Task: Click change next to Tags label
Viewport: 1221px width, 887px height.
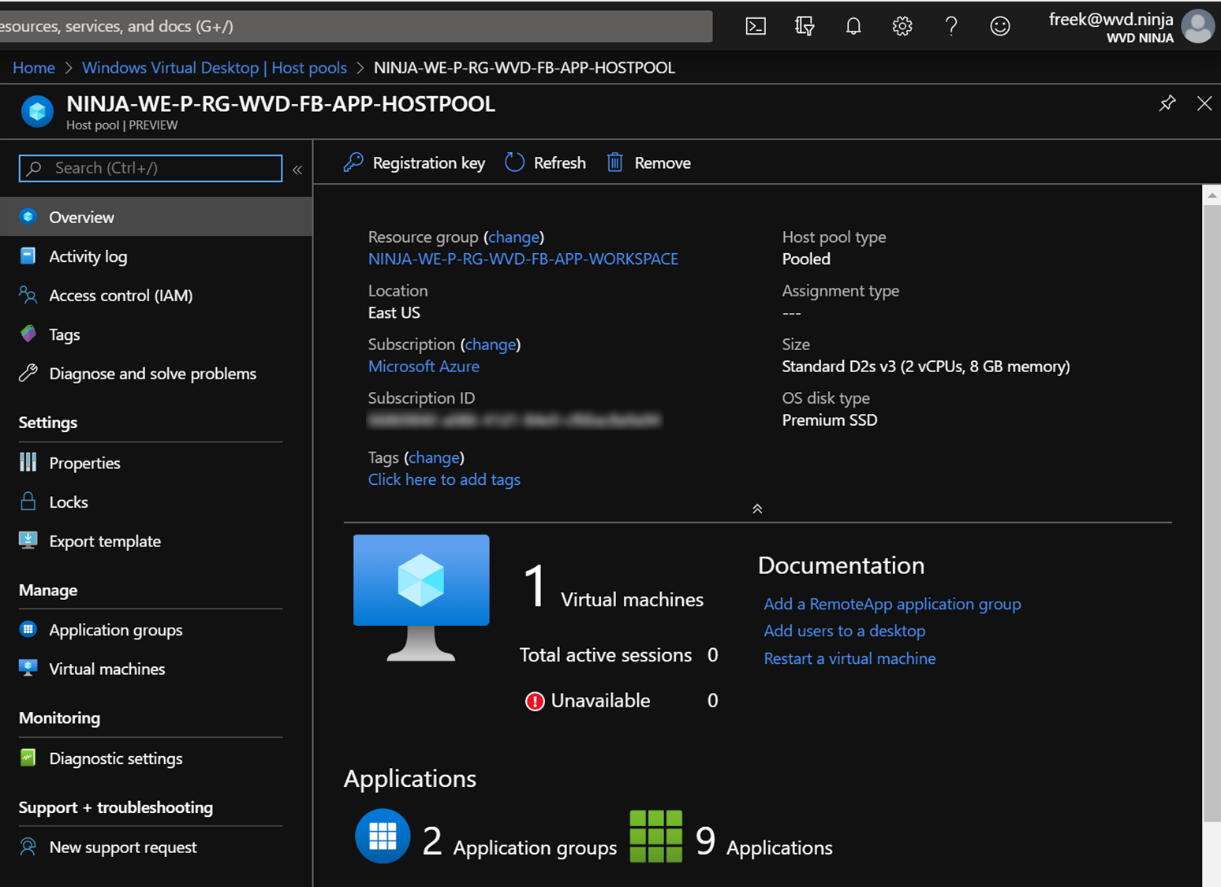Action: [434, 457]
